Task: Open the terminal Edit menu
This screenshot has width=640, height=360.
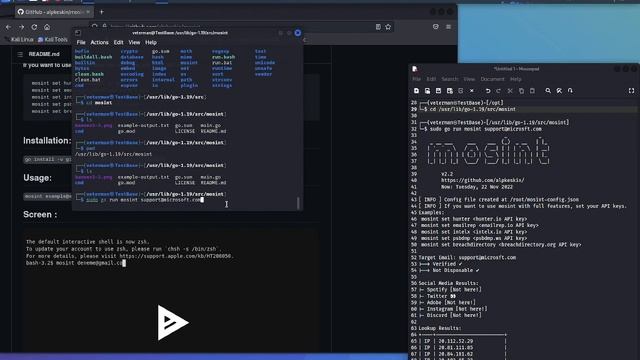Action: [x=118, y=42]
